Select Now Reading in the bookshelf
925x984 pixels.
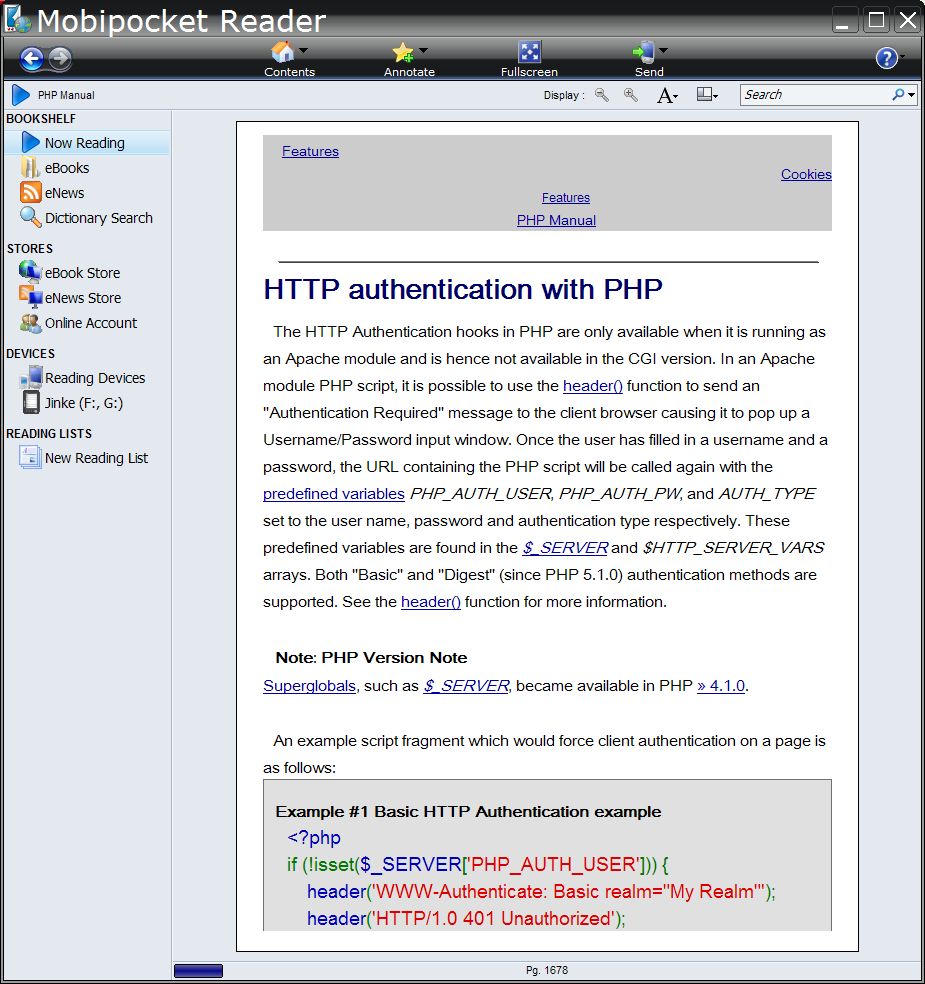[87, 143]
